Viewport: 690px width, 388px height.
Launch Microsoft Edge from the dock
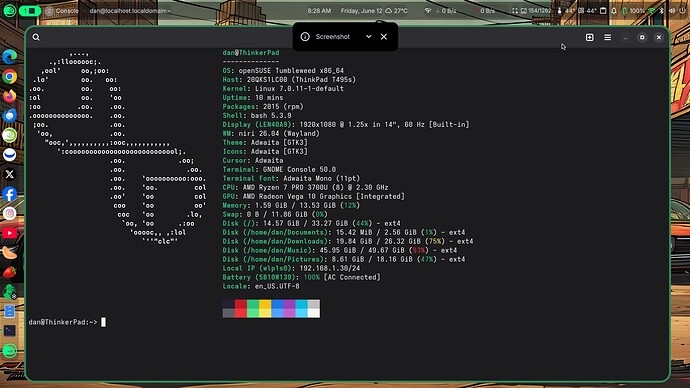click(10, 57)
